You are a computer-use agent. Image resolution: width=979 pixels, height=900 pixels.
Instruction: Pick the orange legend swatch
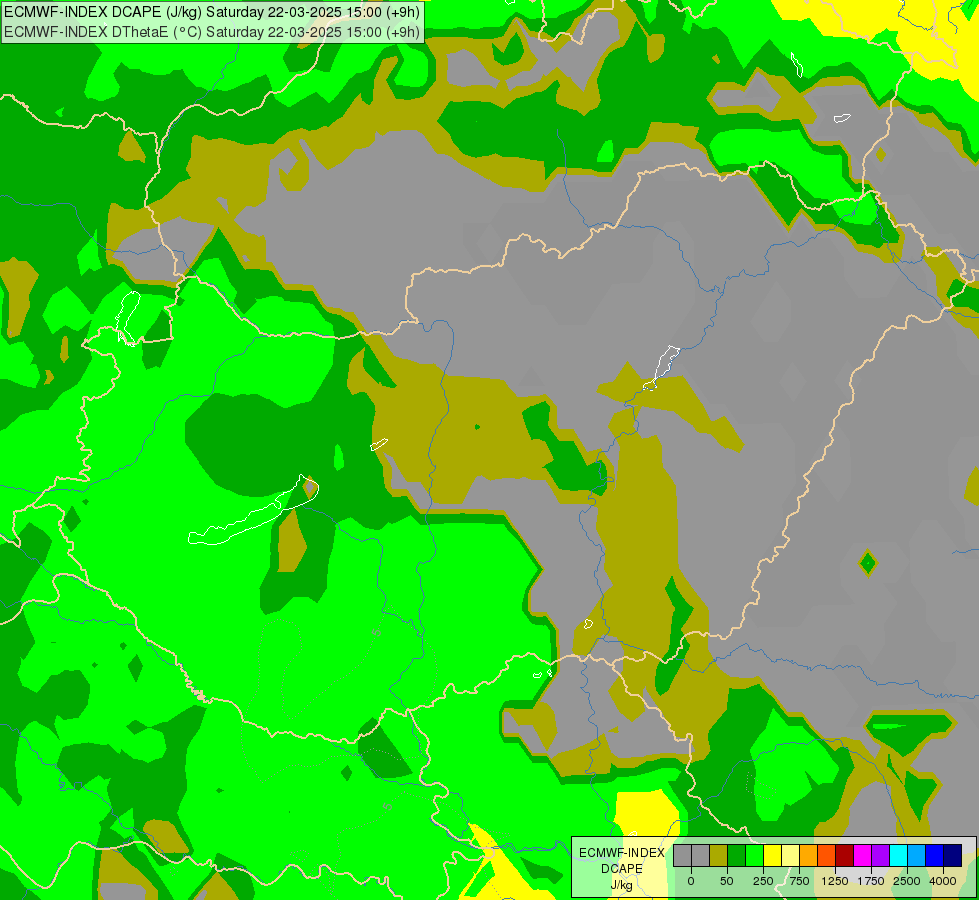tap(809, 855)
